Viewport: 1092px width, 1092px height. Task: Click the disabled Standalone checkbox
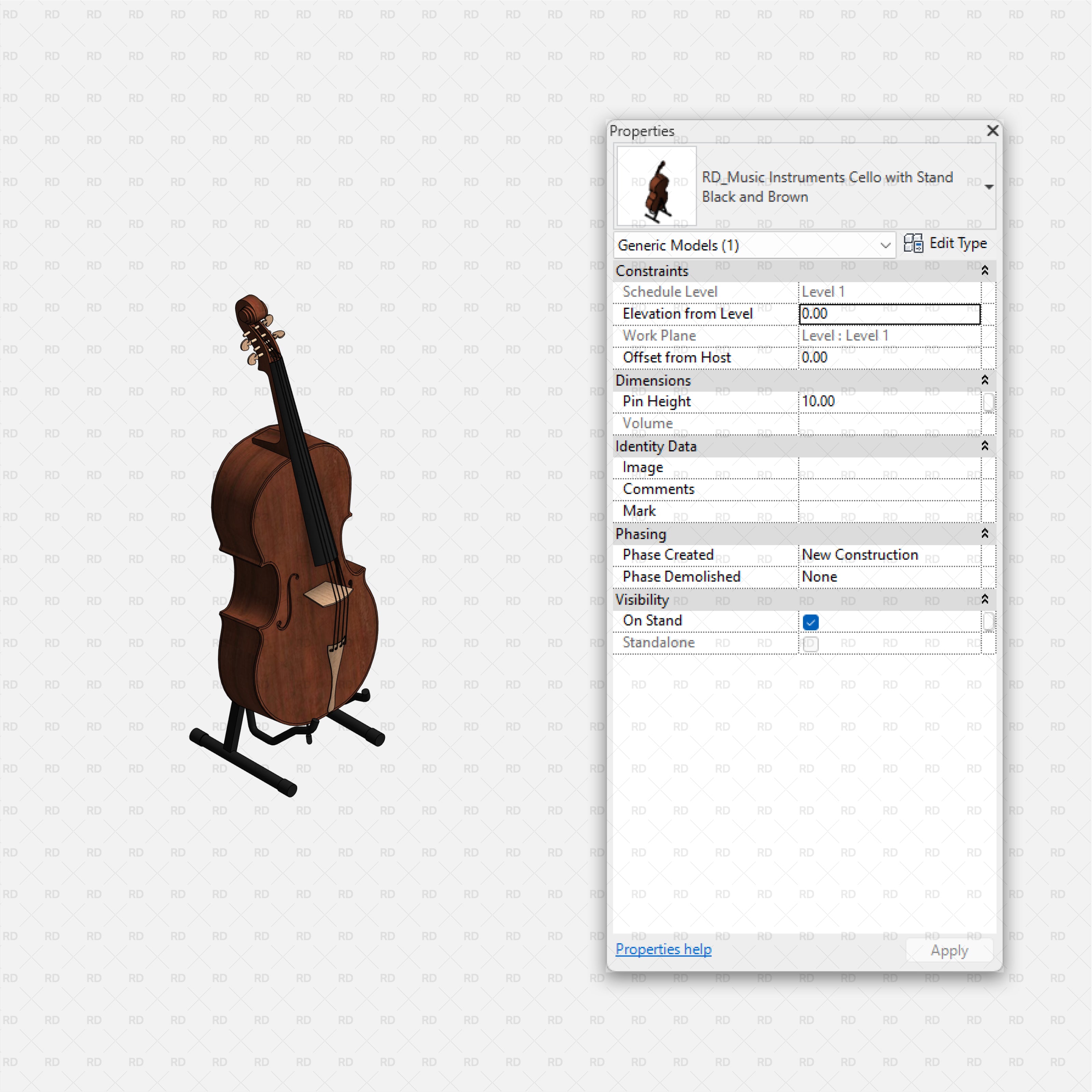pyautogui.click(x=810, y=643)
